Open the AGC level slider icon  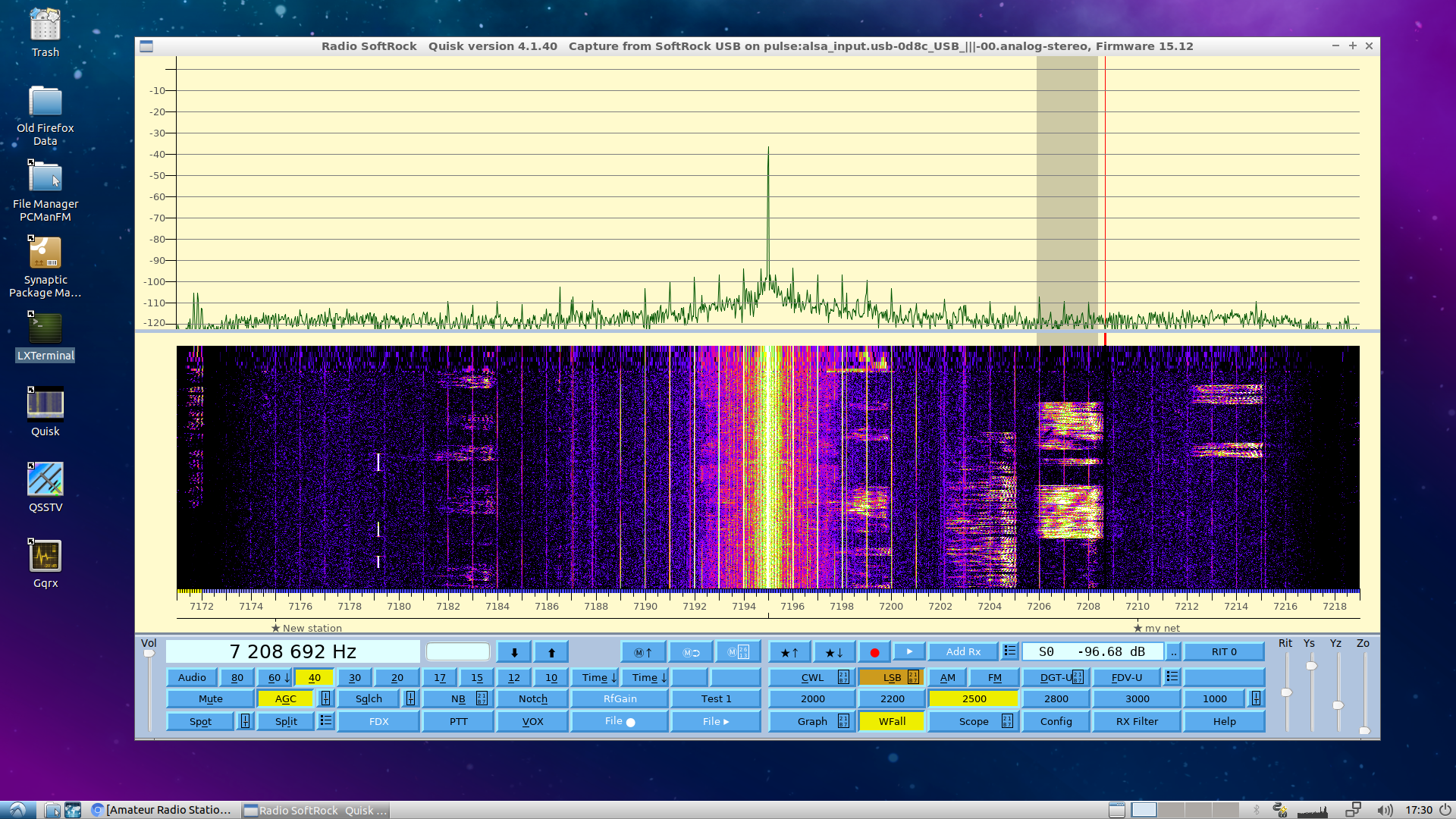[325, 698]
